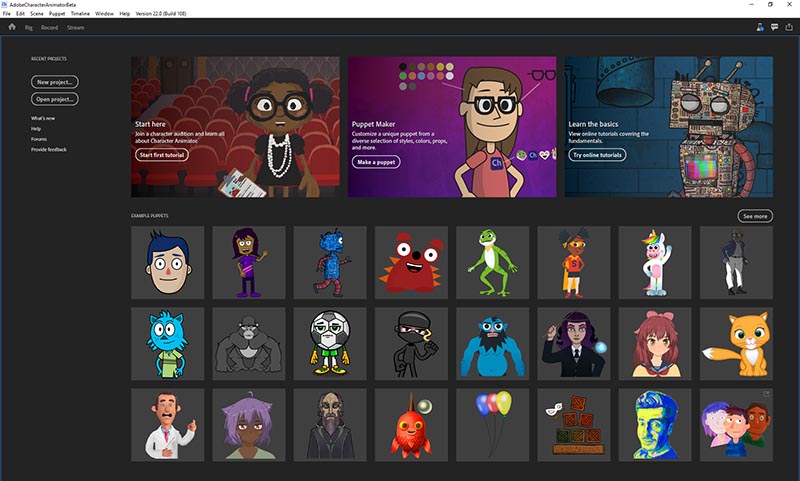Viewport: 800px width, 481px height.
Task: Click the Character Animator title bar icon
Action: pyautogui.click(x=4, y=5)
